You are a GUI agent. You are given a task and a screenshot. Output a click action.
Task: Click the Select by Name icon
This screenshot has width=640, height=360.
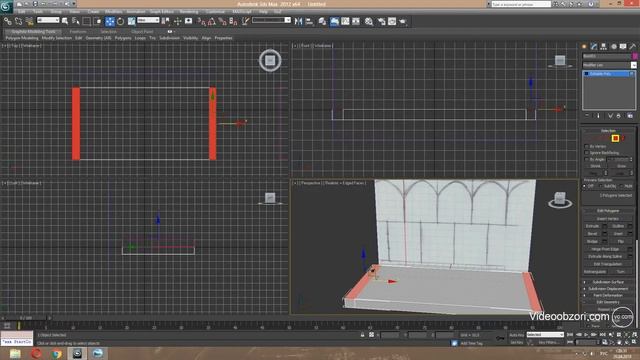click(x=76, y=21)
